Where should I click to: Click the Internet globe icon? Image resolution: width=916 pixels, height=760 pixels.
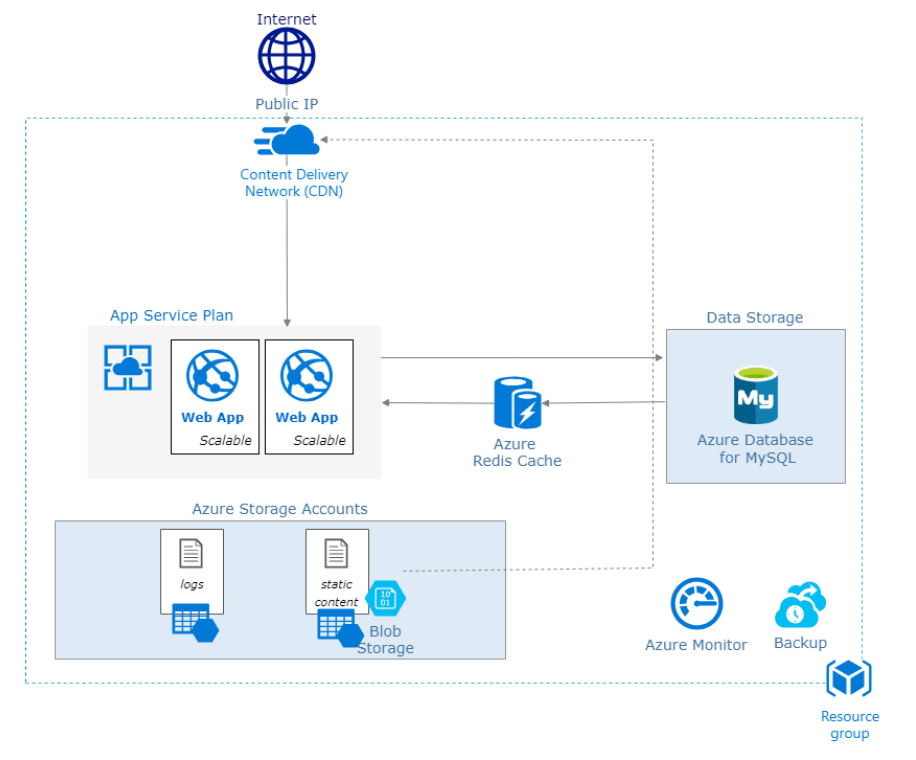286,56
